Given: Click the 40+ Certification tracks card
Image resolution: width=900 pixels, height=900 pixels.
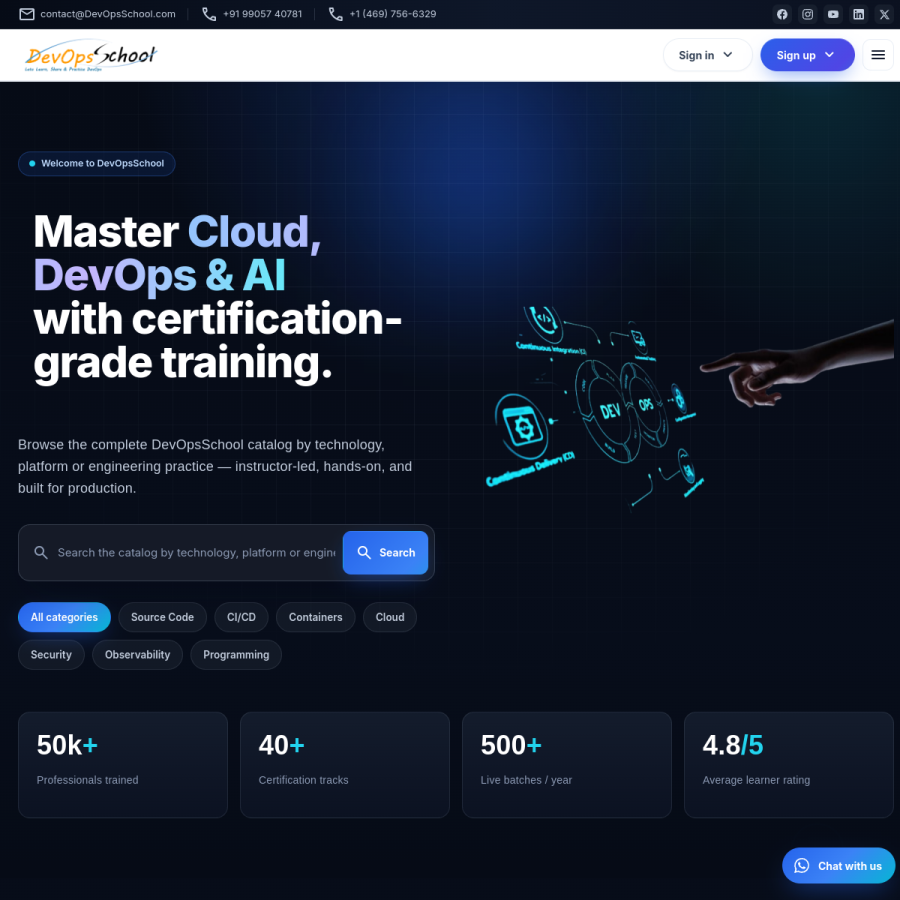Looking at the screenshot, I should [x=344, y=765].
